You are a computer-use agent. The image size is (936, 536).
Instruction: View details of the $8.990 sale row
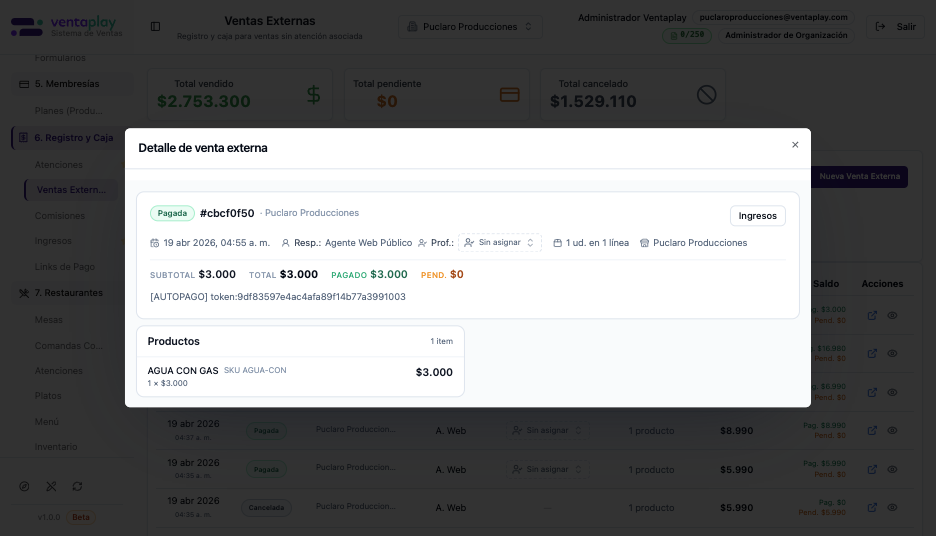click(892, 430)
